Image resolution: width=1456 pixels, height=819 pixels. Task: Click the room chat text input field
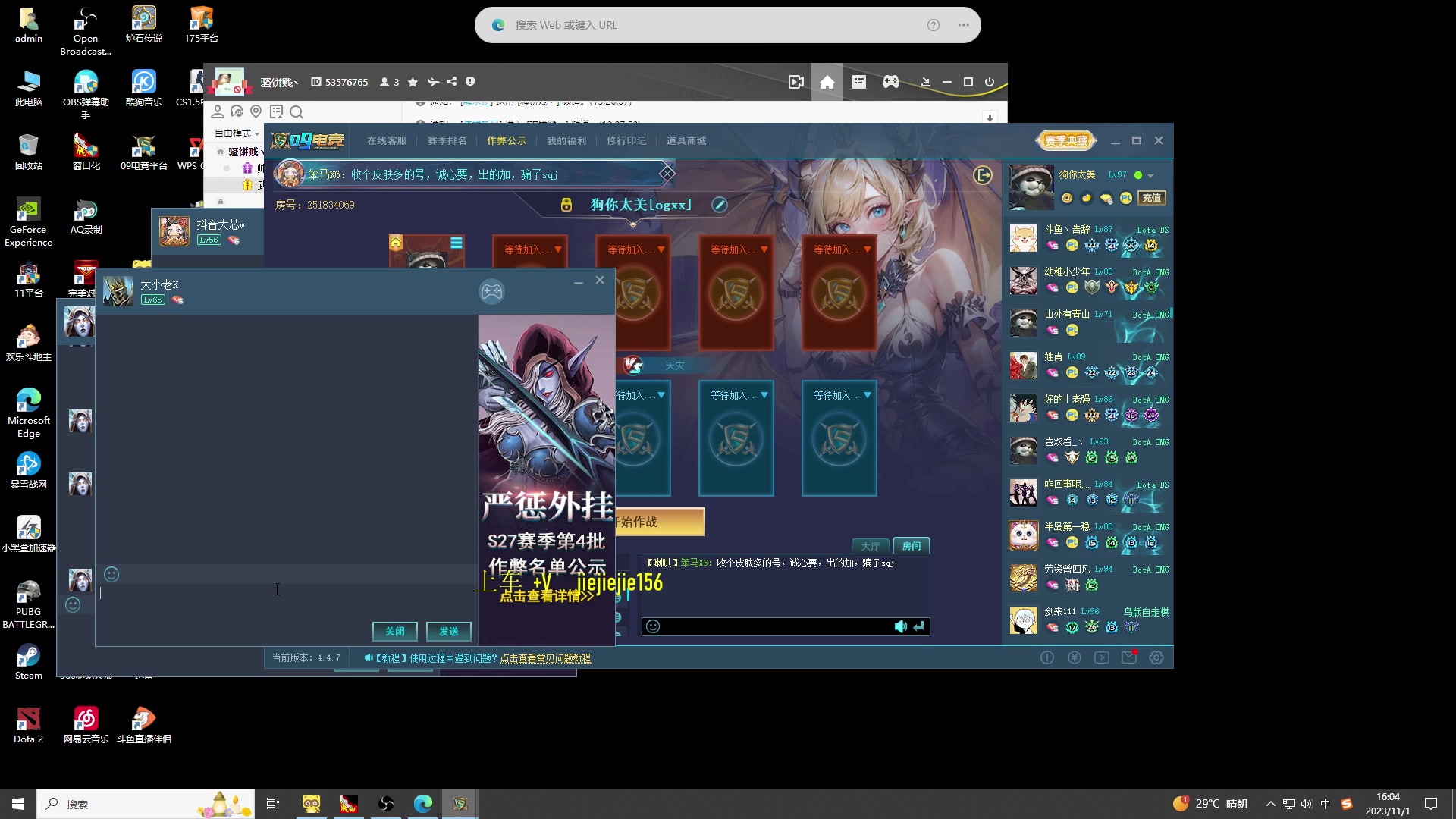777,626
